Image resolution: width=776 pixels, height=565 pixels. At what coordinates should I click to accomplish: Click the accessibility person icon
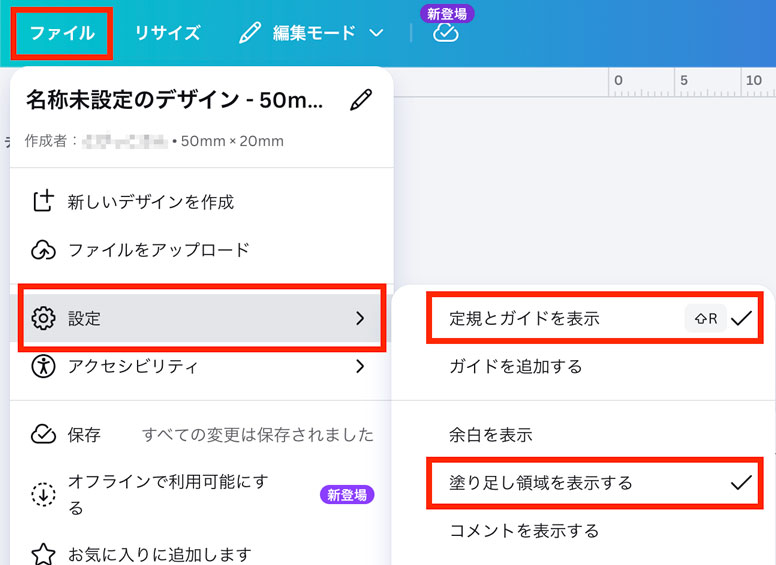44,366
